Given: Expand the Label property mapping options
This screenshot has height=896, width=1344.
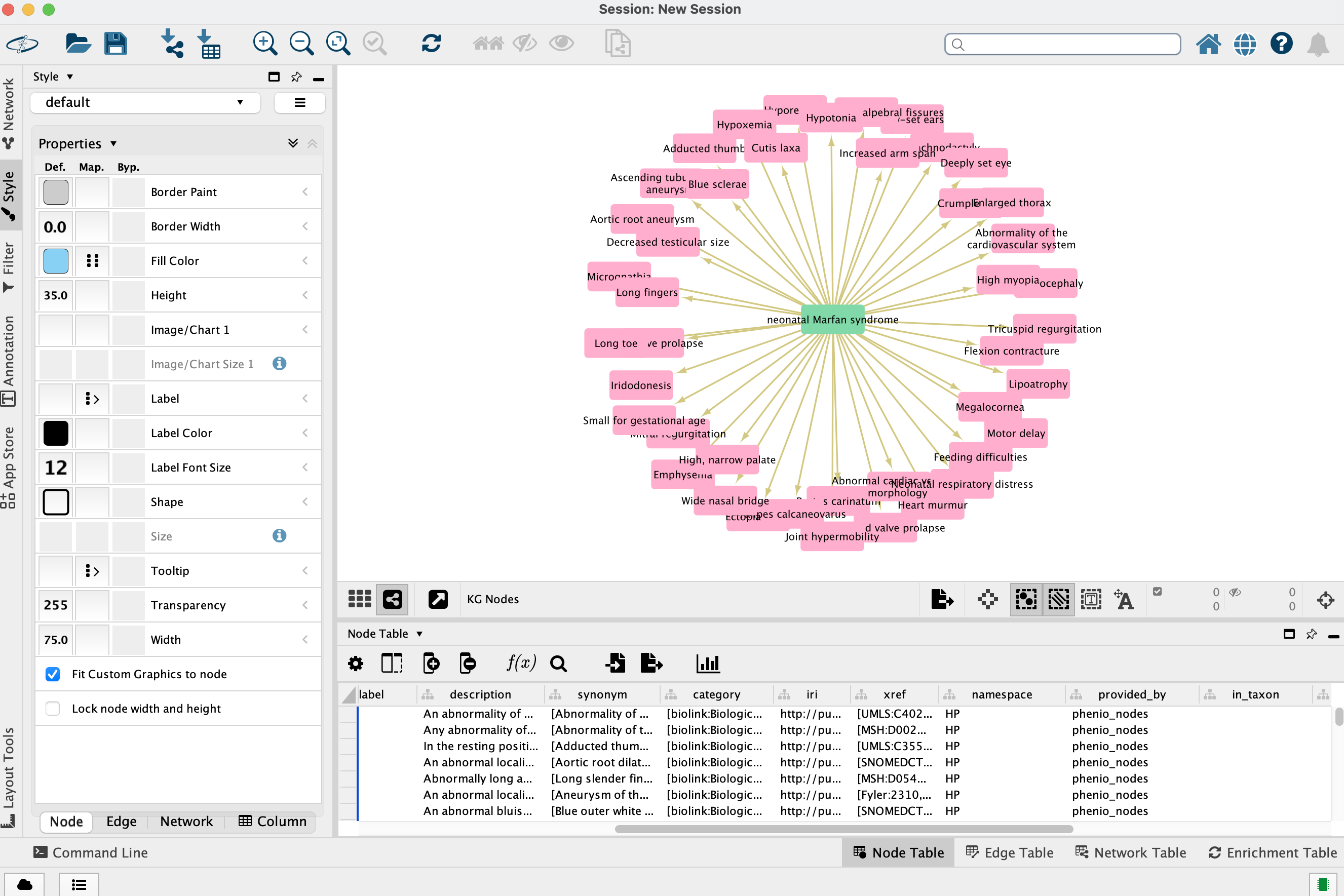Looking at the screenshot, I should (x=92, y=398).
